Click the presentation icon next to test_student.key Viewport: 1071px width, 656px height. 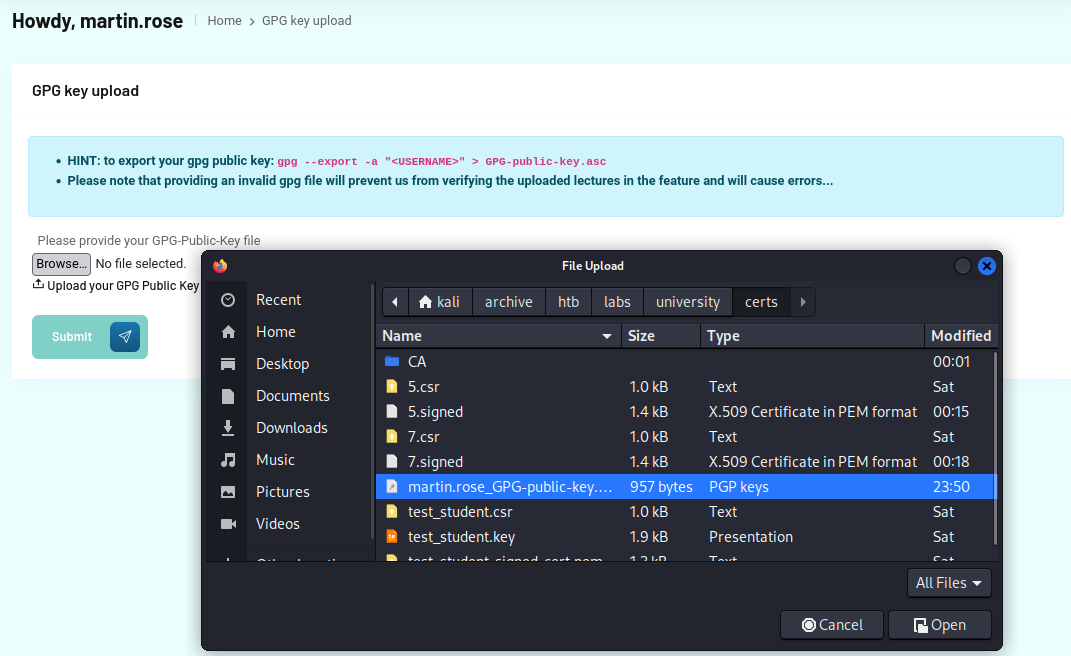coord(392,537)
